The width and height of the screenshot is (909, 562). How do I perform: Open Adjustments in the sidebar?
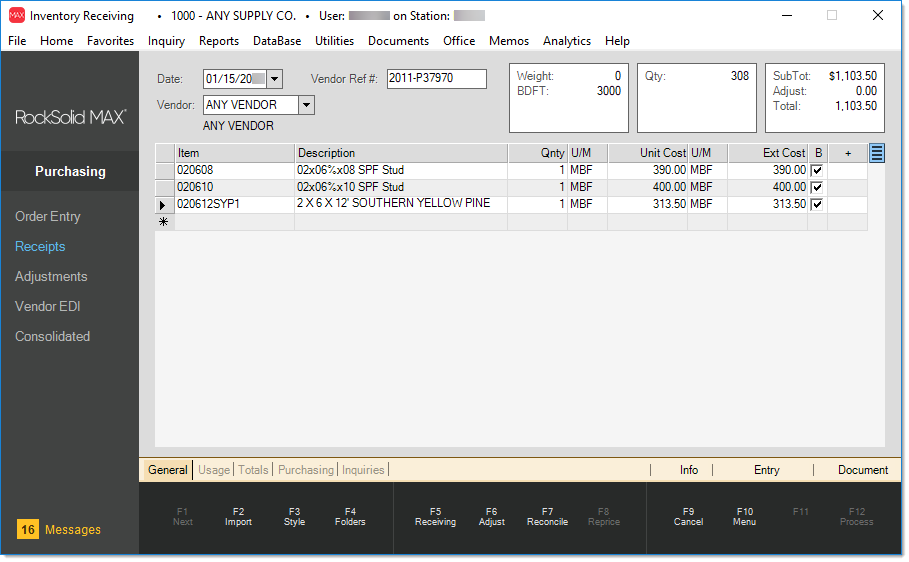click(x=51, y=277)
